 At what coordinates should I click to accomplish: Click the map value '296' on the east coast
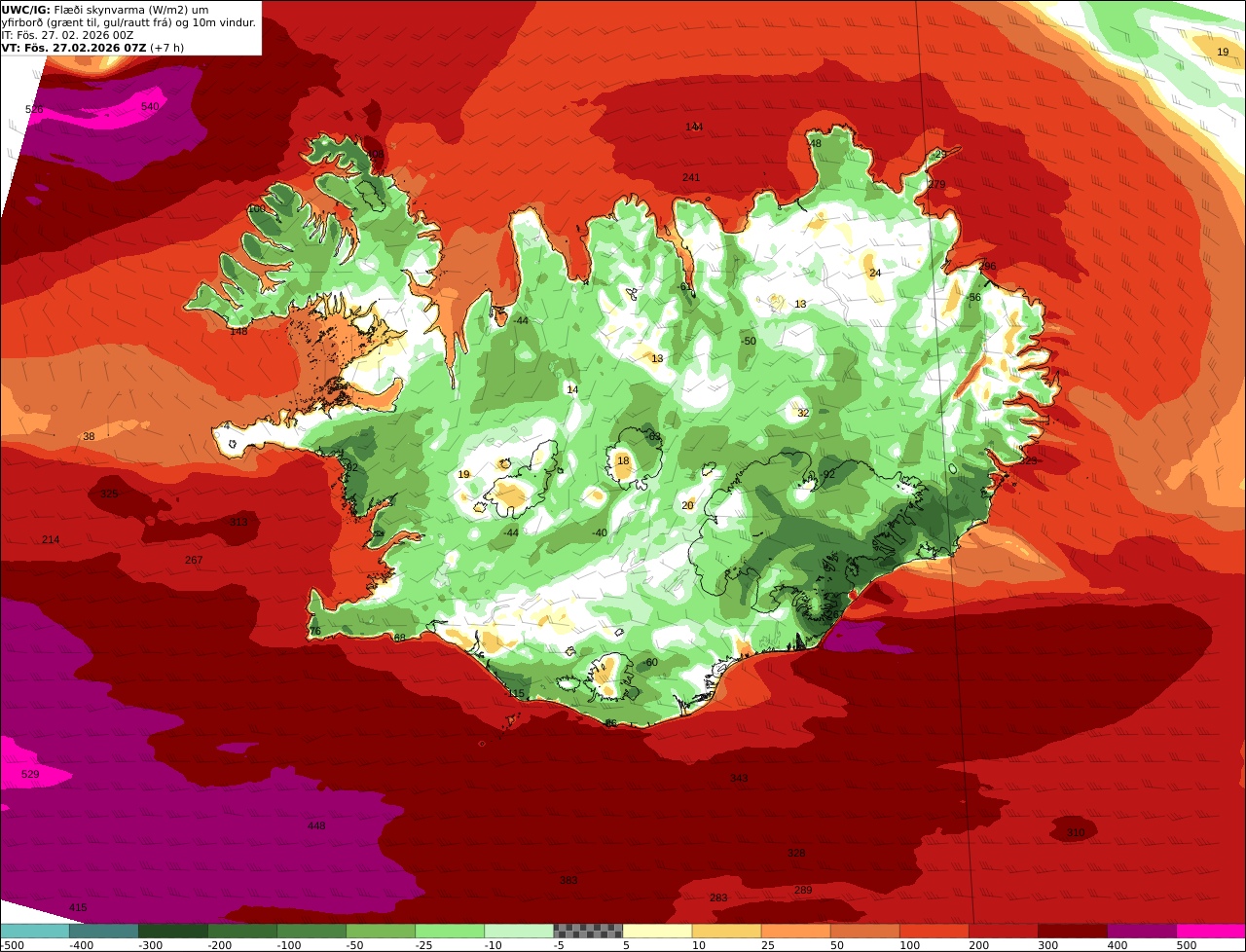tap(987, 267)
